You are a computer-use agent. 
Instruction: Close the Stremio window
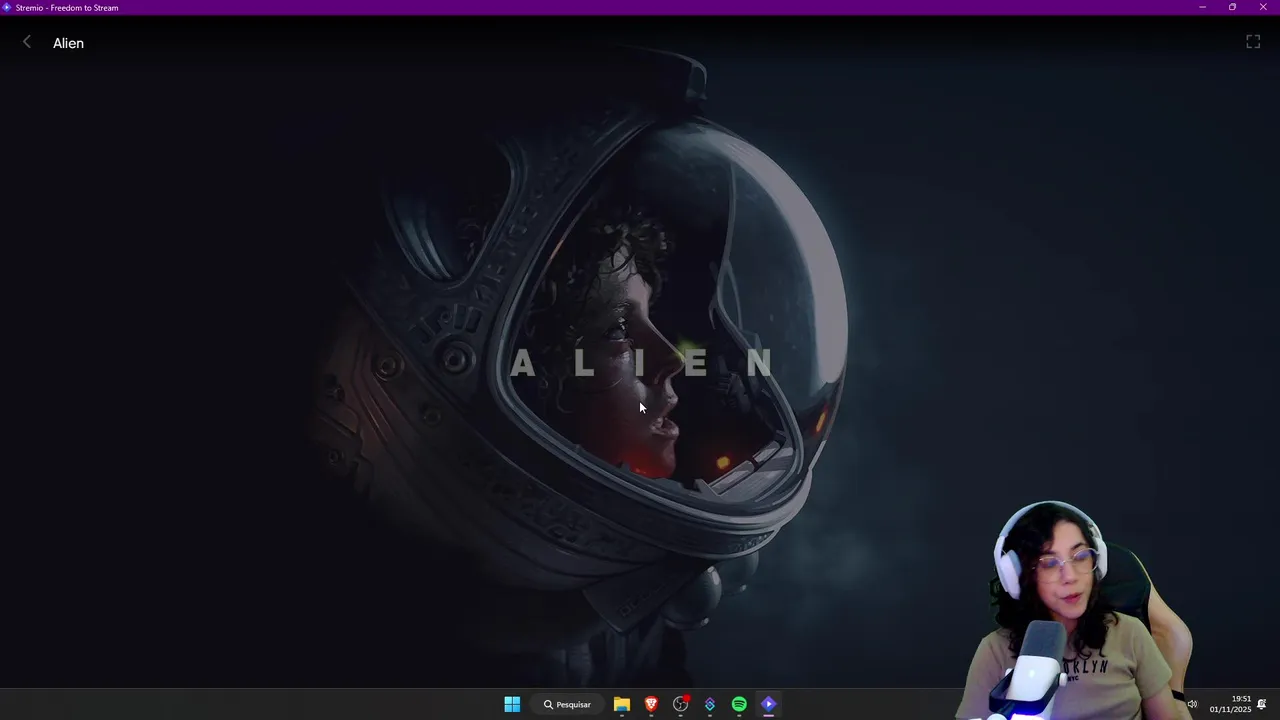click(x=1263, y=7)
